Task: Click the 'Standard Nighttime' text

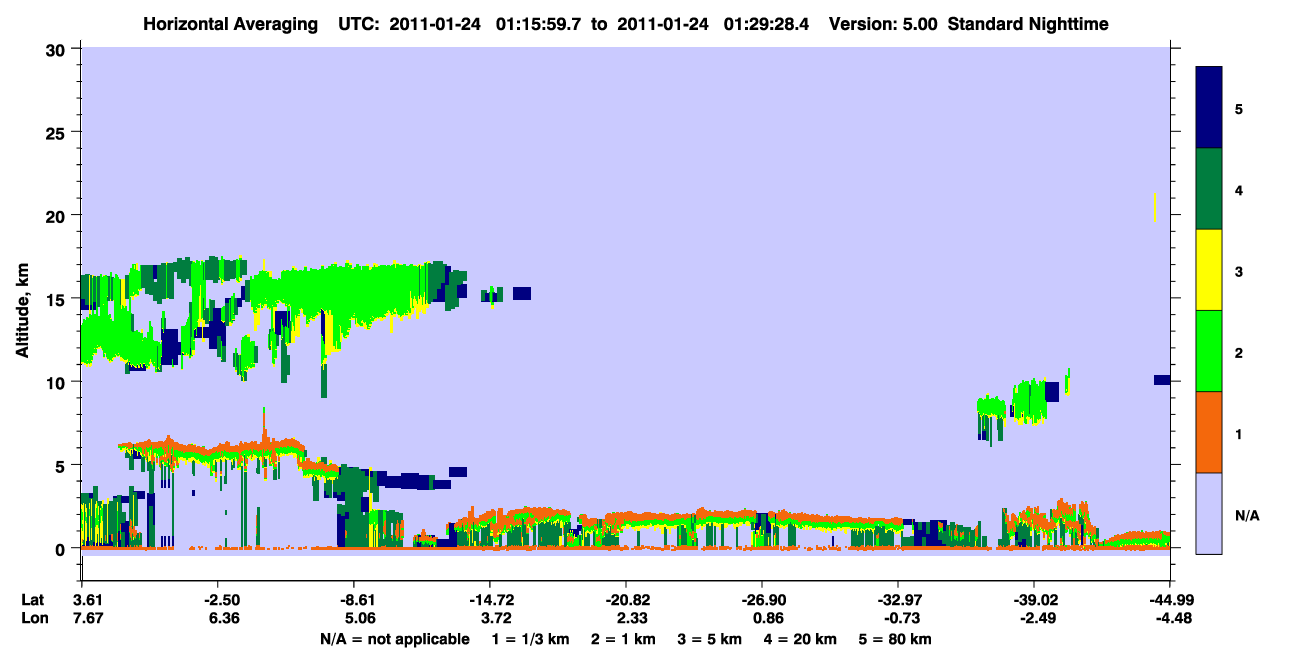Action: [1027, 23]
